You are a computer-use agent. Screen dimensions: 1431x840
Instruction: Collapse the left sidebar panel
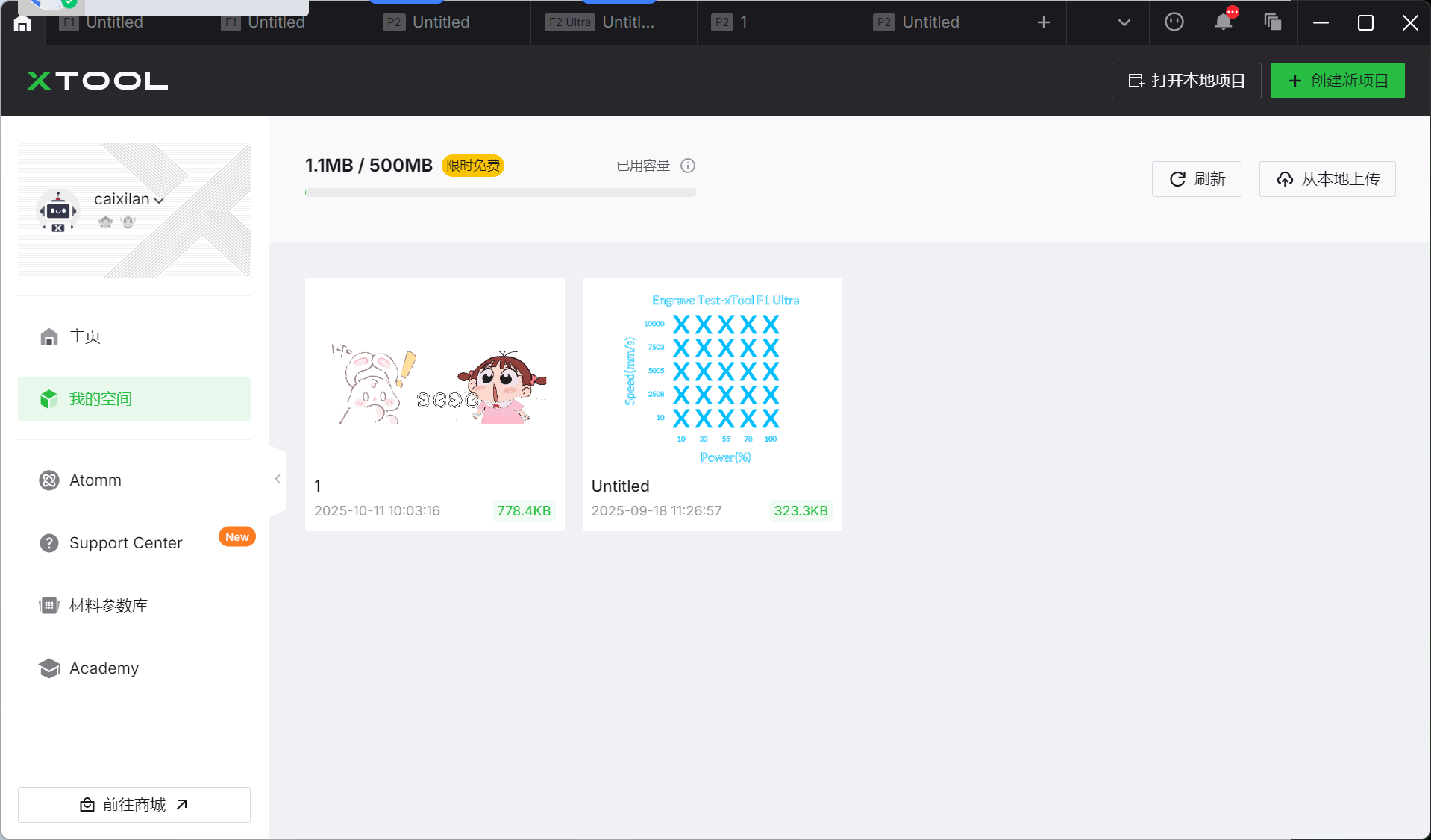(278, 479)
